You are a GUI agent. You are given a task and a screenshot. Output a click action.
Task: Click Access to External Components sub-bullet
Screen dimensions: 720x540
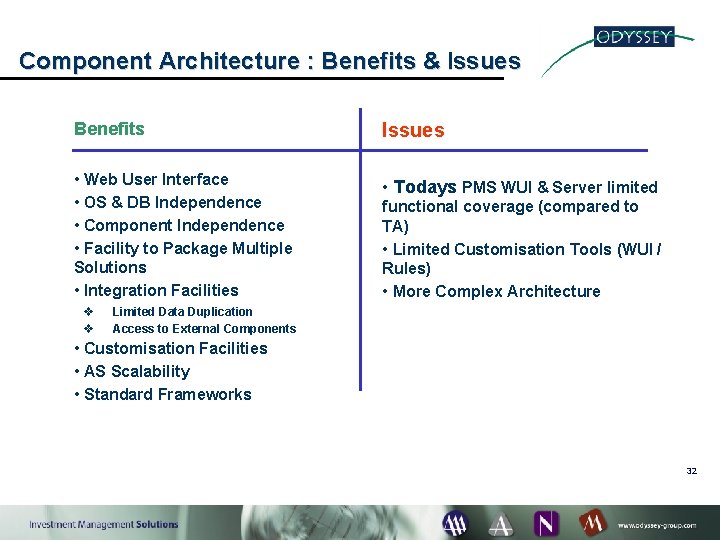(x=191, y=329)
